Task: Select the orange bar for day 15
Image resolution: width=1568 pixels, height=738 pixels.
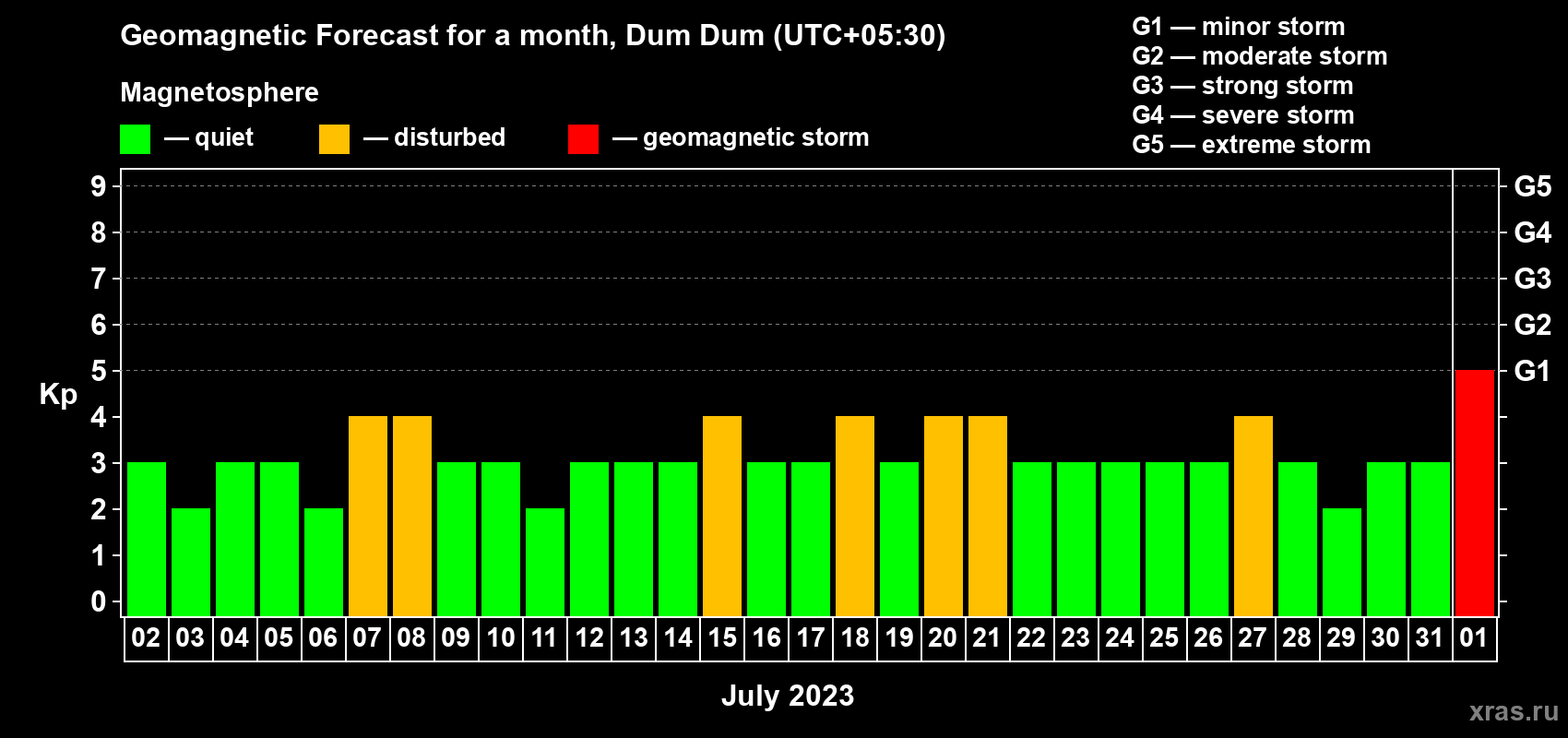Action: (x=722, y=516)
